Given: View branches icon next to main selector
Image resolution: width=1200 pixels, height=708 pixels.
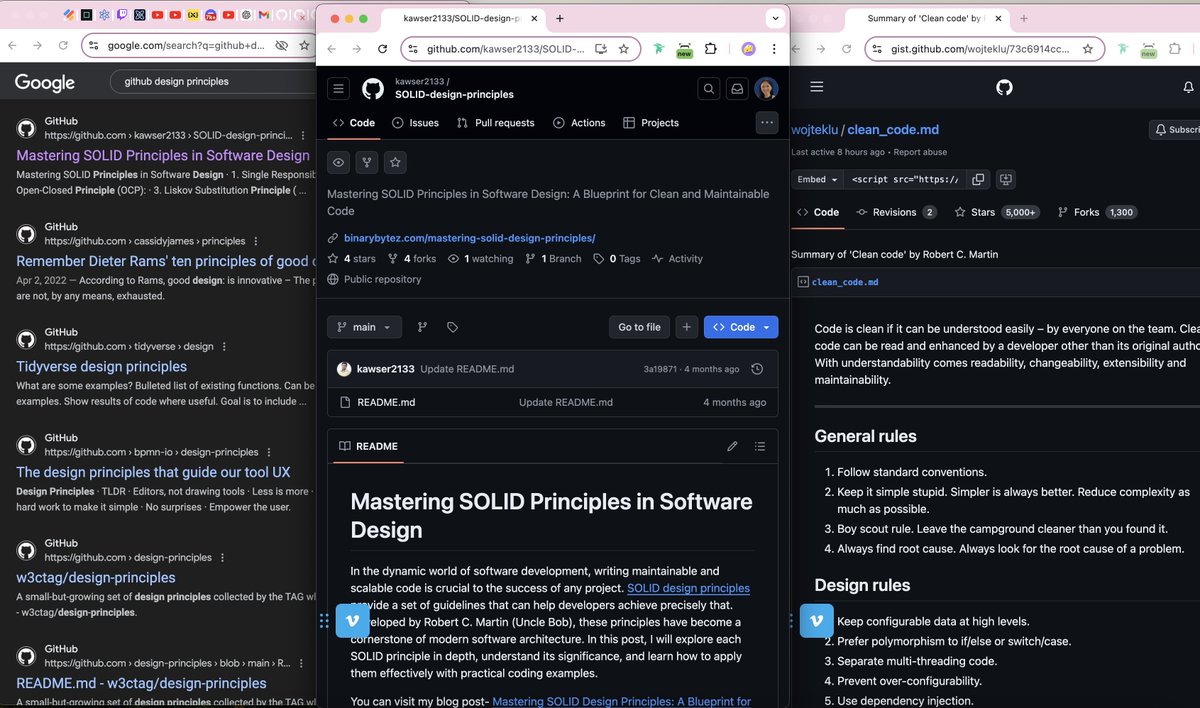Looking at the screenshot, I should (x=422, y=327).
